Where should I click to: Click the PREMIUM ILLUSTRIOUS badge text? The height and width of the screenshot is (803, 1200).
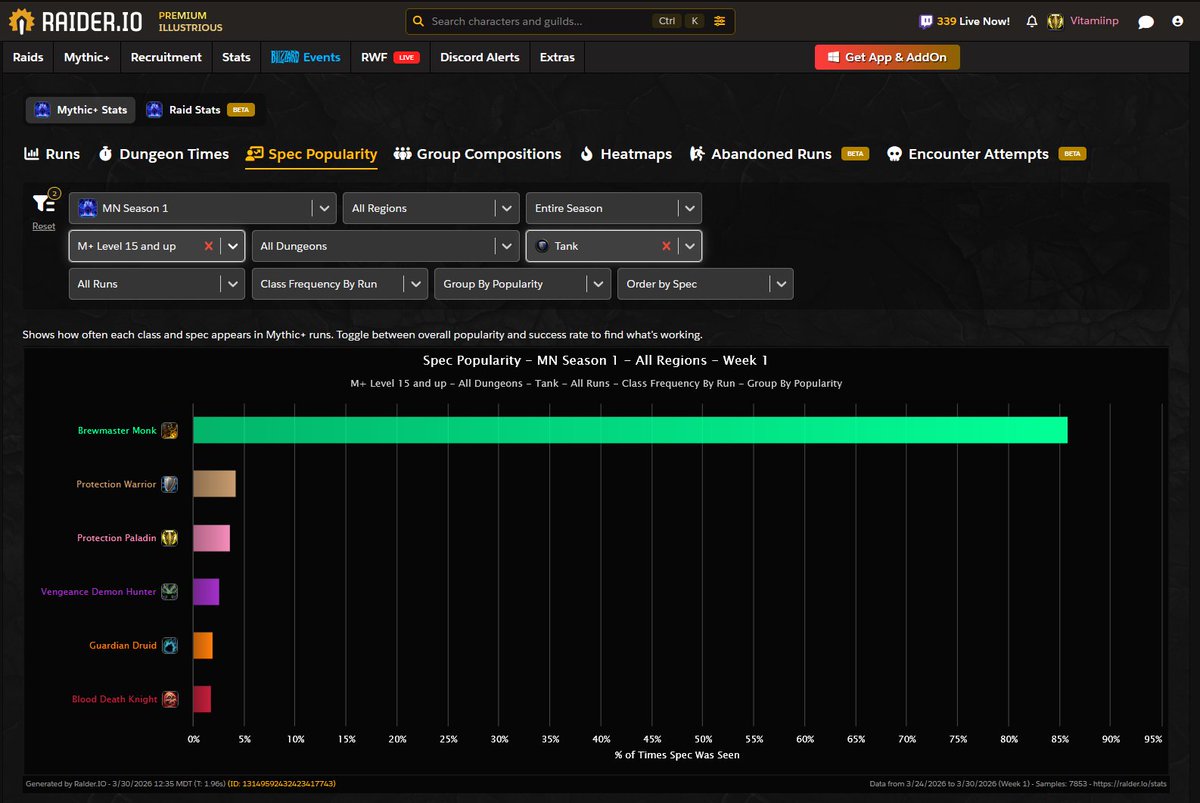coord(190,21)
